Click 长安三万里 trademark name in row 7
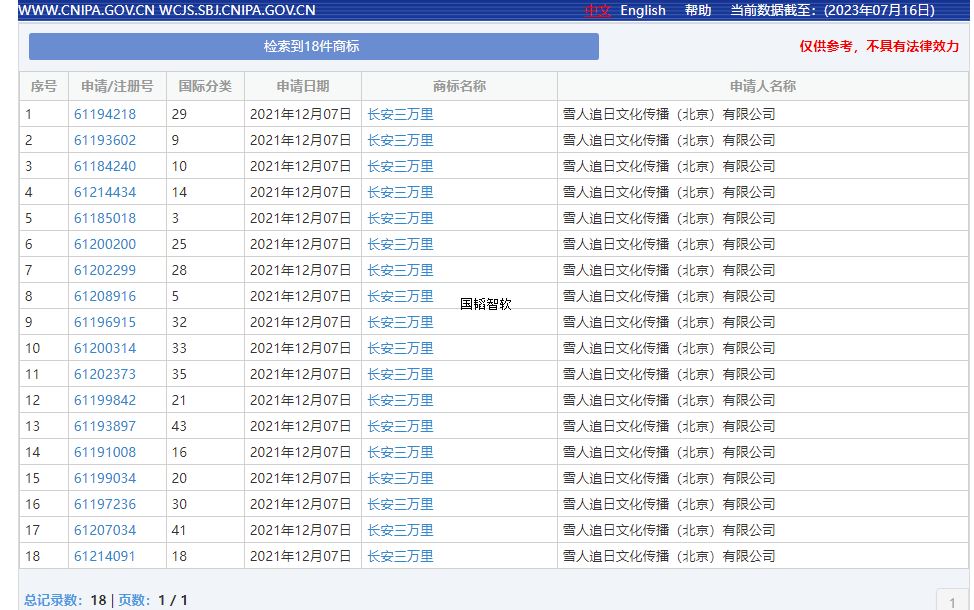 click(x=400, y=271)
